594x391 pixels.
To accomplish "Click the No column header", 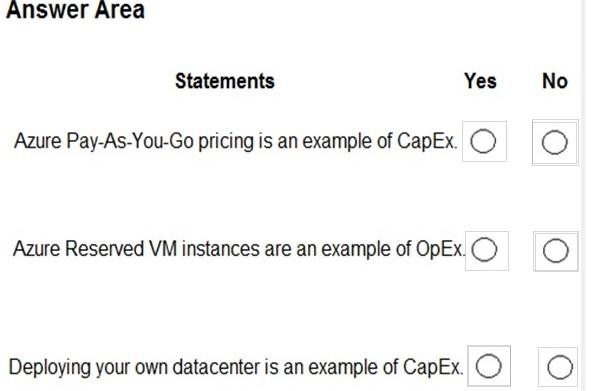I will 555,81.
